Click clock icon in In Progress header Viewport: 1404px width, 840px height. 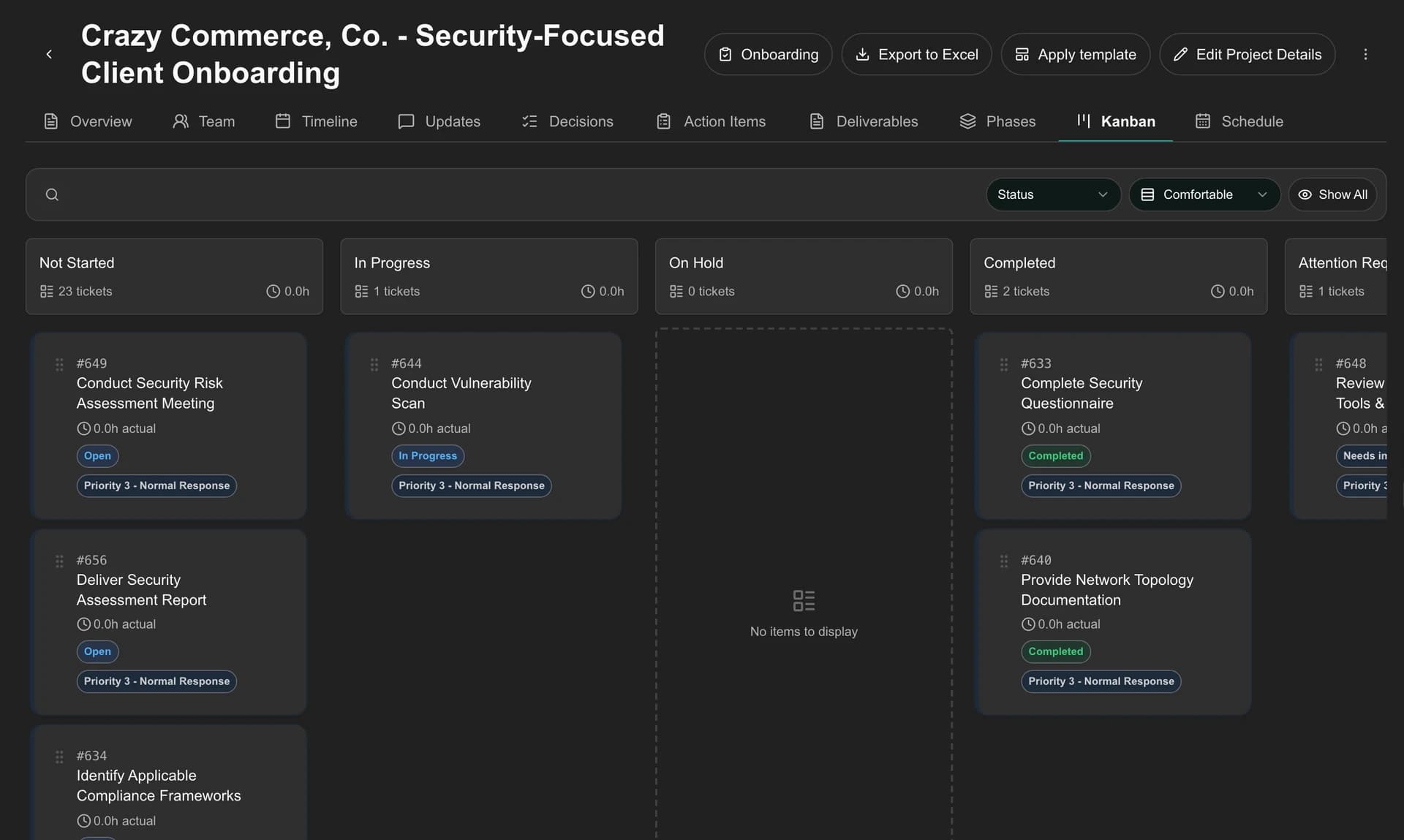588,291
